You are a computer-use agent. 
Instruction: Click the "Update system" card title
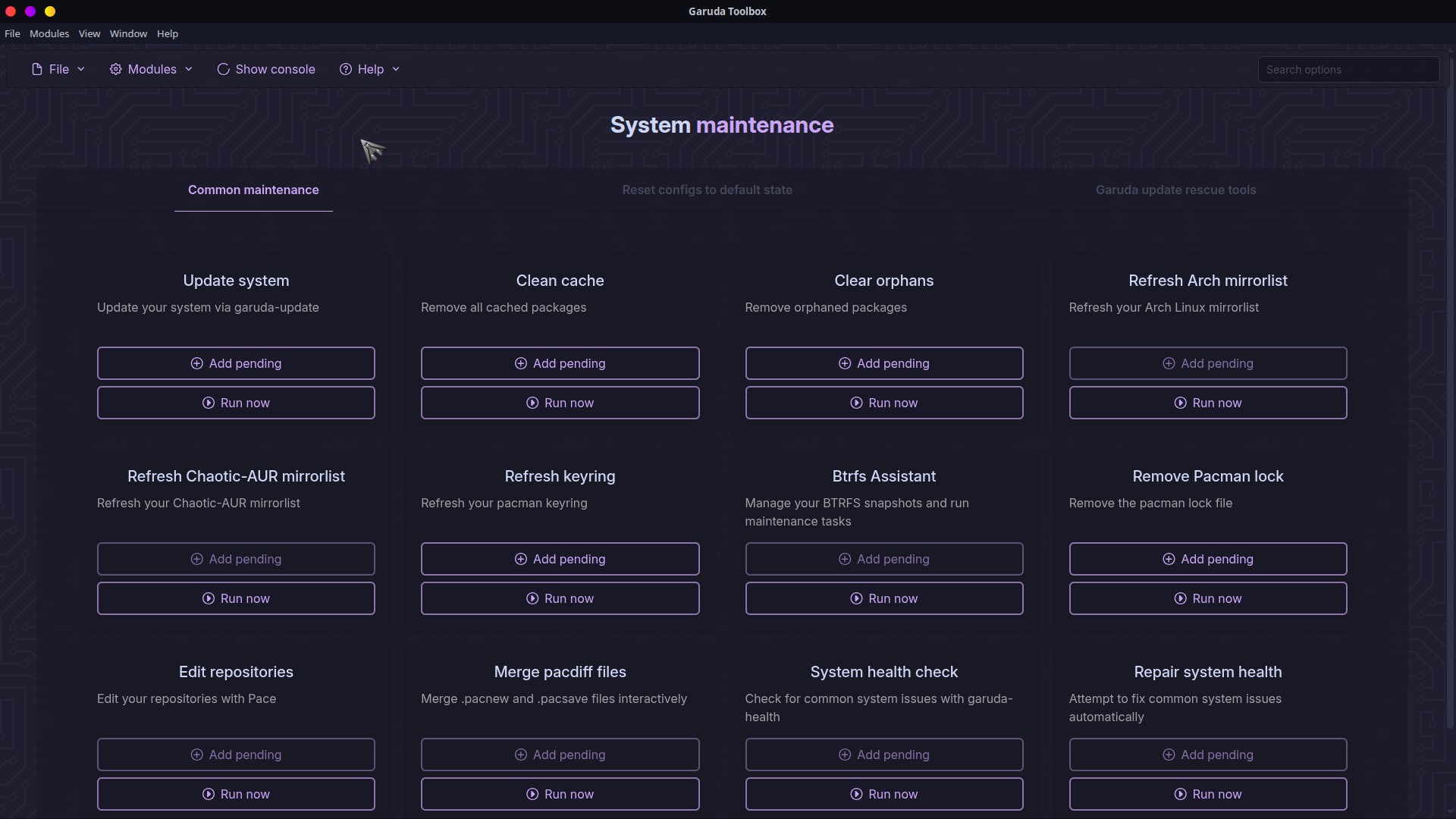click(236, 281)
